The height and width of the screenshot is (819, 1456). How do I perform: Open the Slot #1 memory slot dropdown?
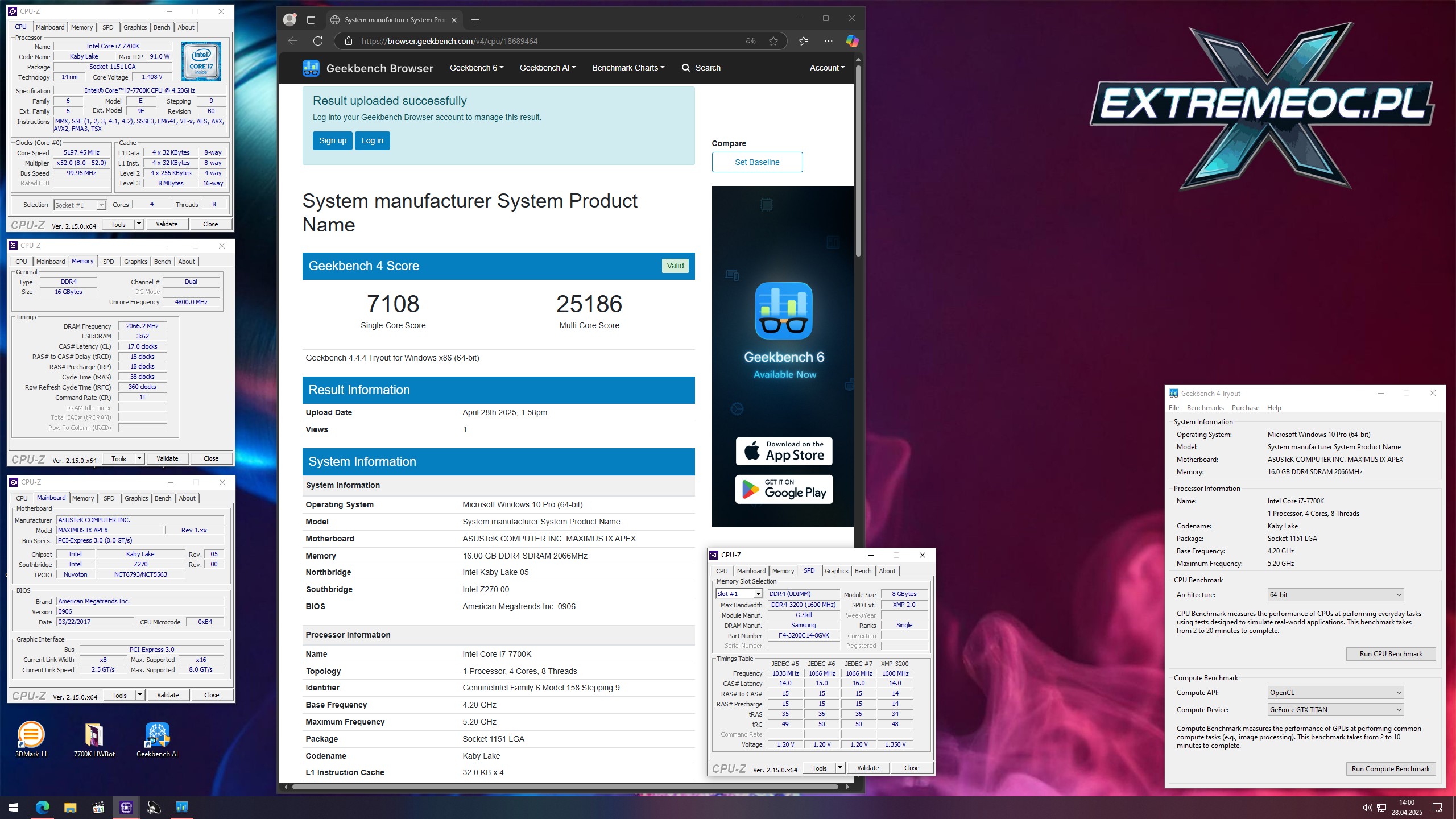(739, 594)
